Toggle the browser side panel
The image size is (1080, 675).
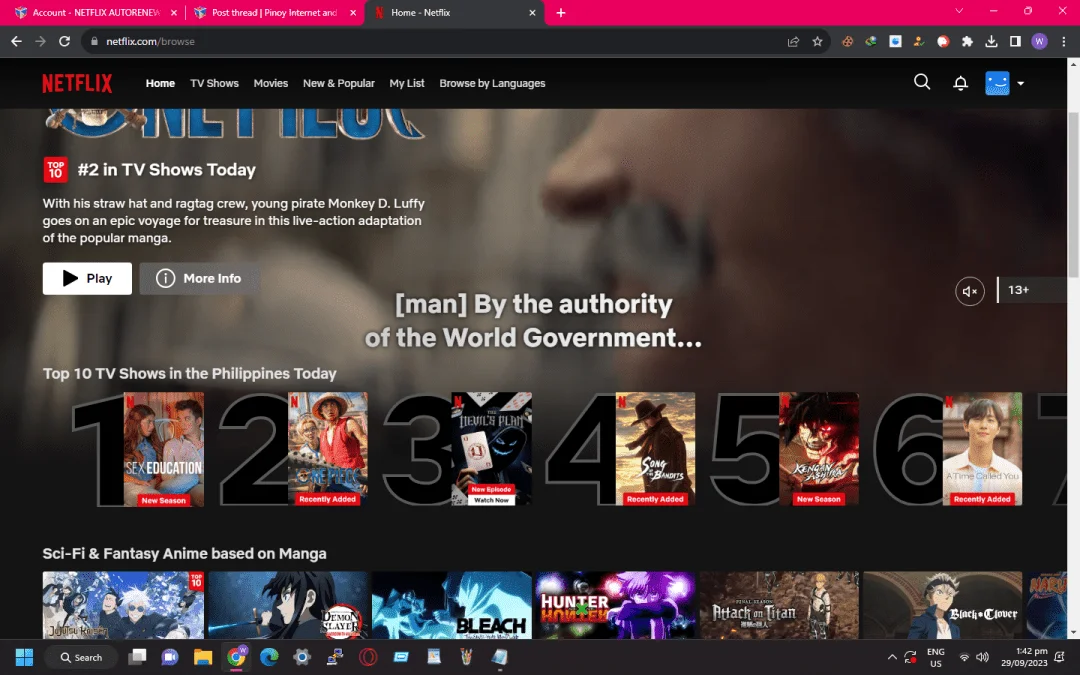[1015, 41]
